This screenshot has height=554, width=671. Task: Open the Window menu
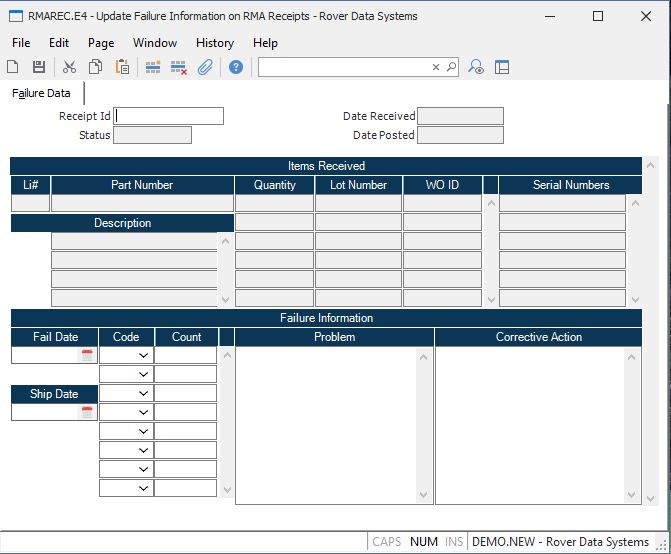tap(155, 43)
